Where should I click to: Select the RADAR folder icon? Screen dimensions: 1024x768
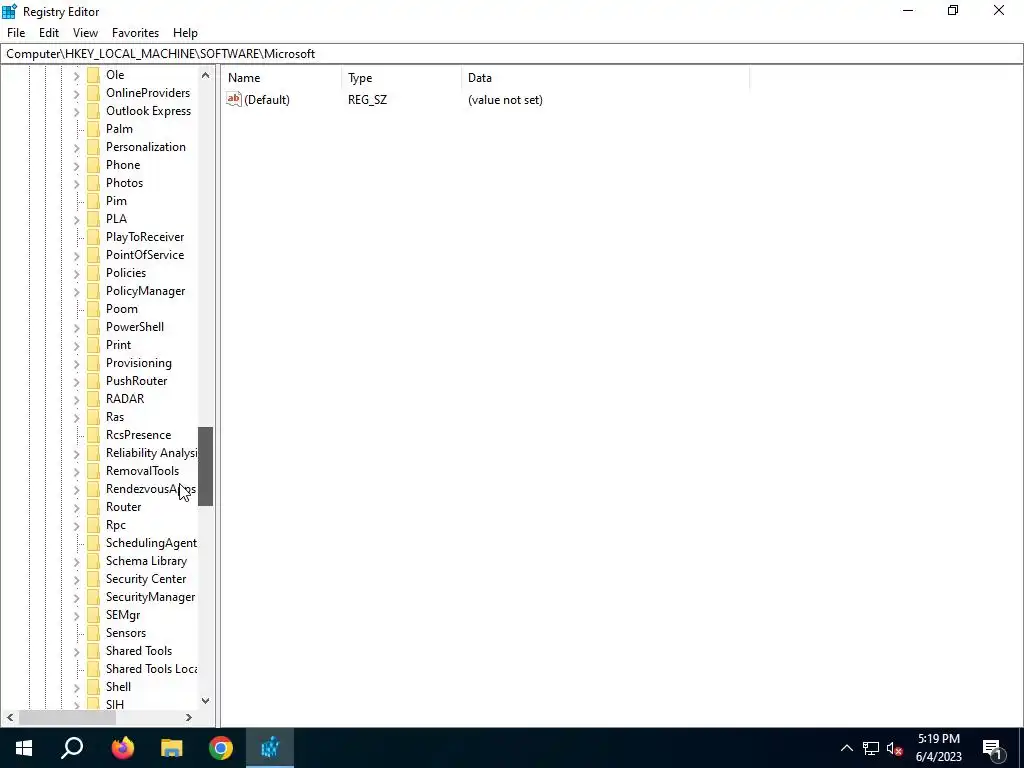pos(93,398)
